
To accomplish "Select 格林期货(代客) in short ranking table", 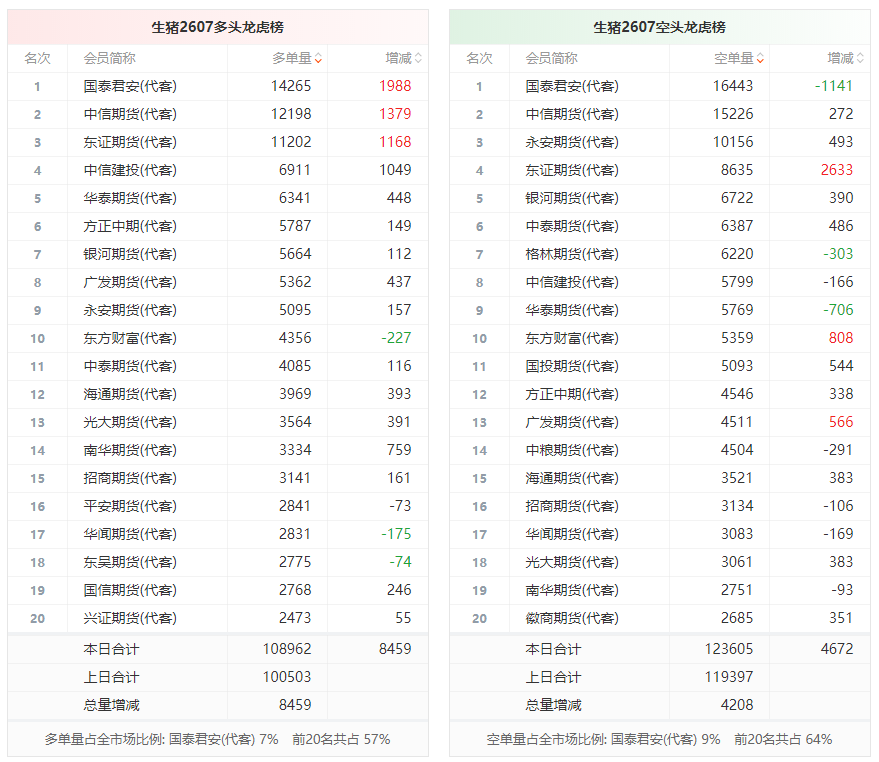I will (572, 255).
